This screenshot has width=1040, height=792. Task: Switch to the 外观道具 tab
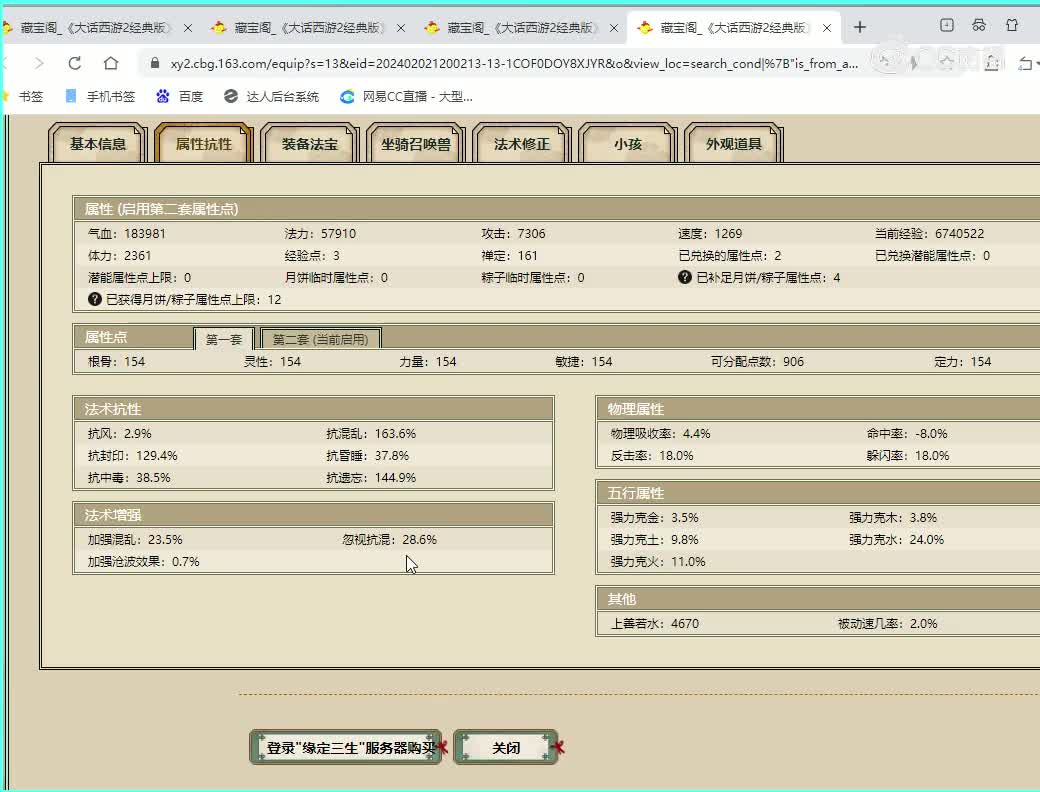click(734, 143)
